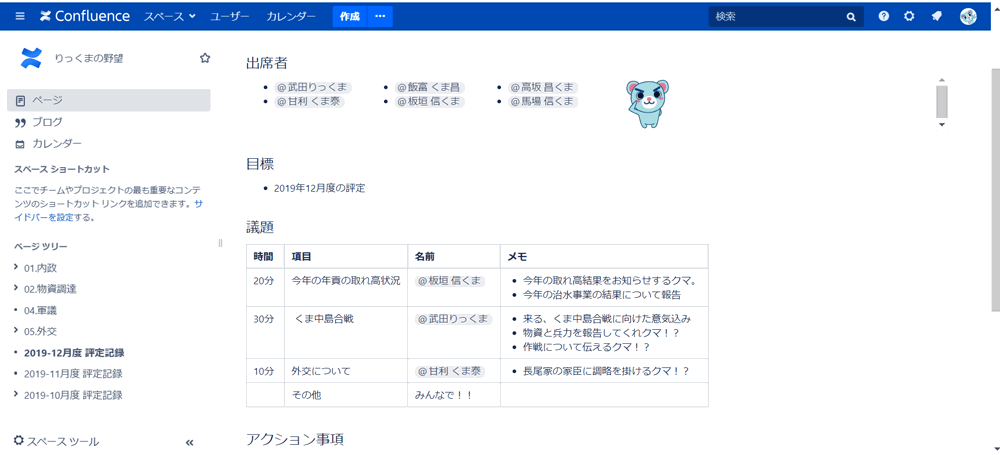Open the help question mark icon

(x=884, y=16)
